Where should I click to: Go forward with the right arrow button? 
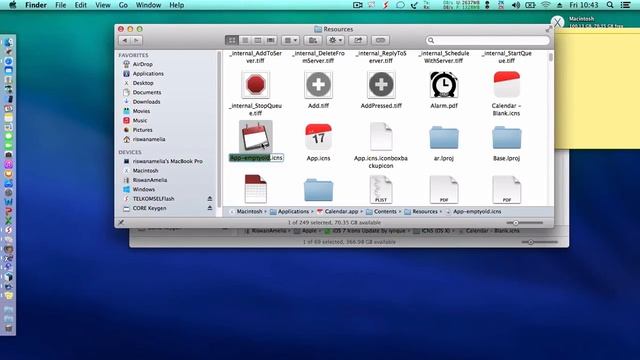(x=137, y=40)
